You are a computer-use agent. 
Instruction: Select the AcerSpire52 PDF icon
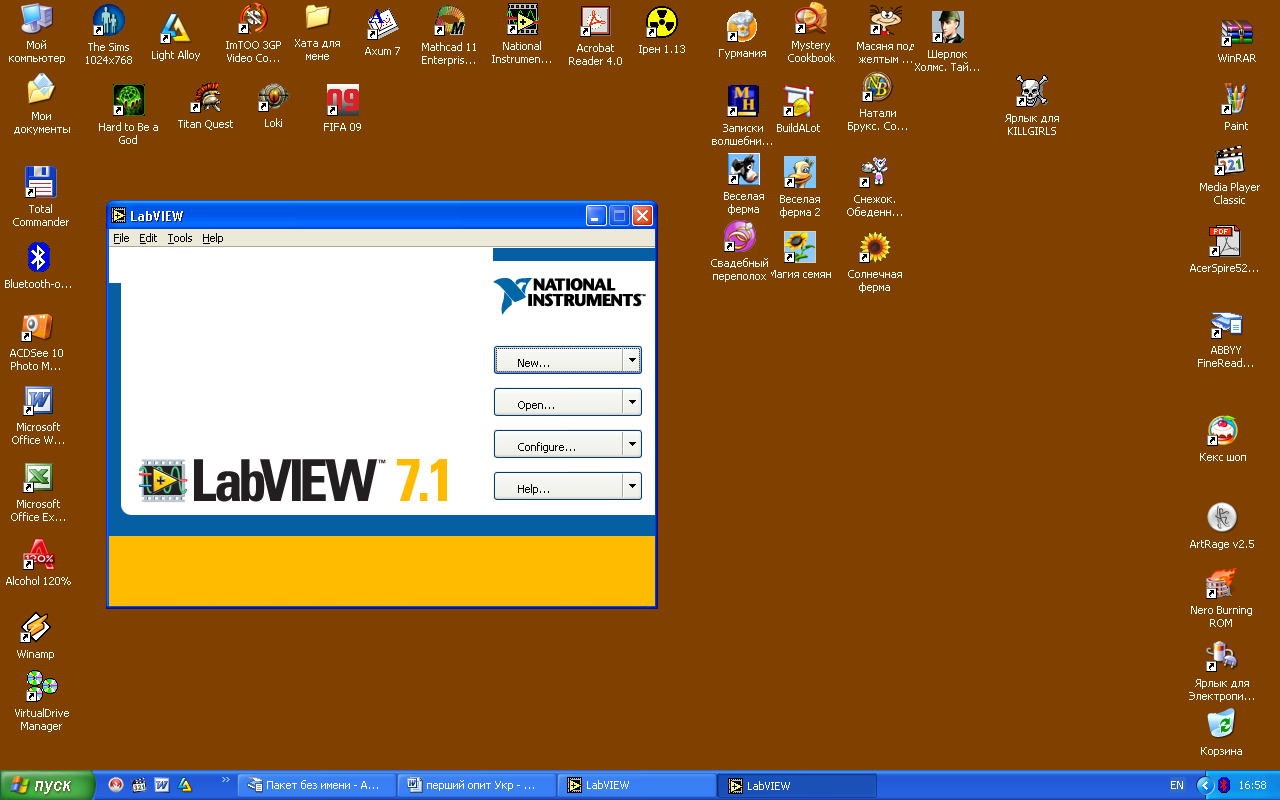click(x=1224, y=250)
